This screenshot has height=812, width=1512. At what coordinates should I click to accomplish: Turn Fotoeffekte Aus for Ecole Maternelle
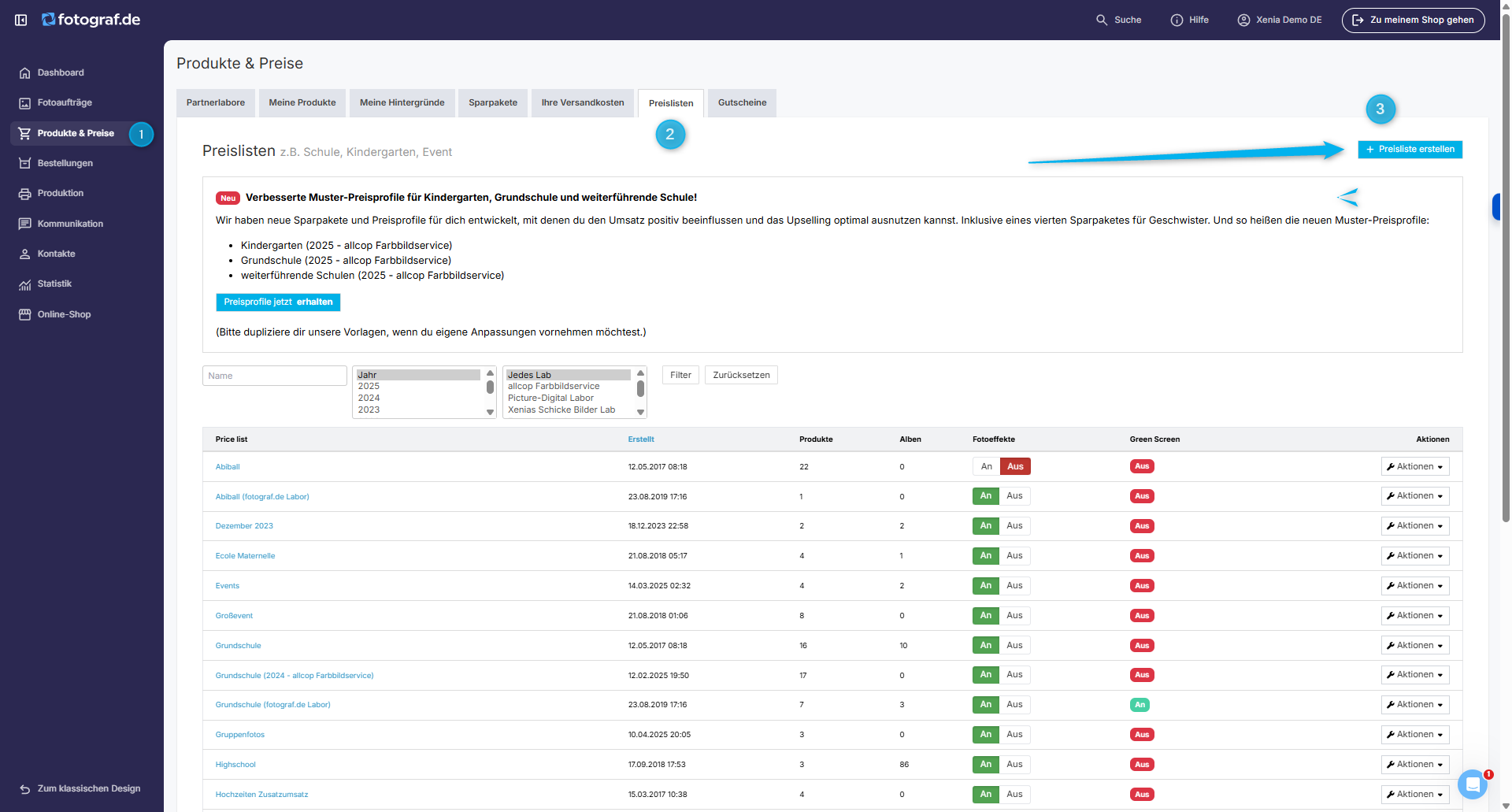pos(1014,556)
